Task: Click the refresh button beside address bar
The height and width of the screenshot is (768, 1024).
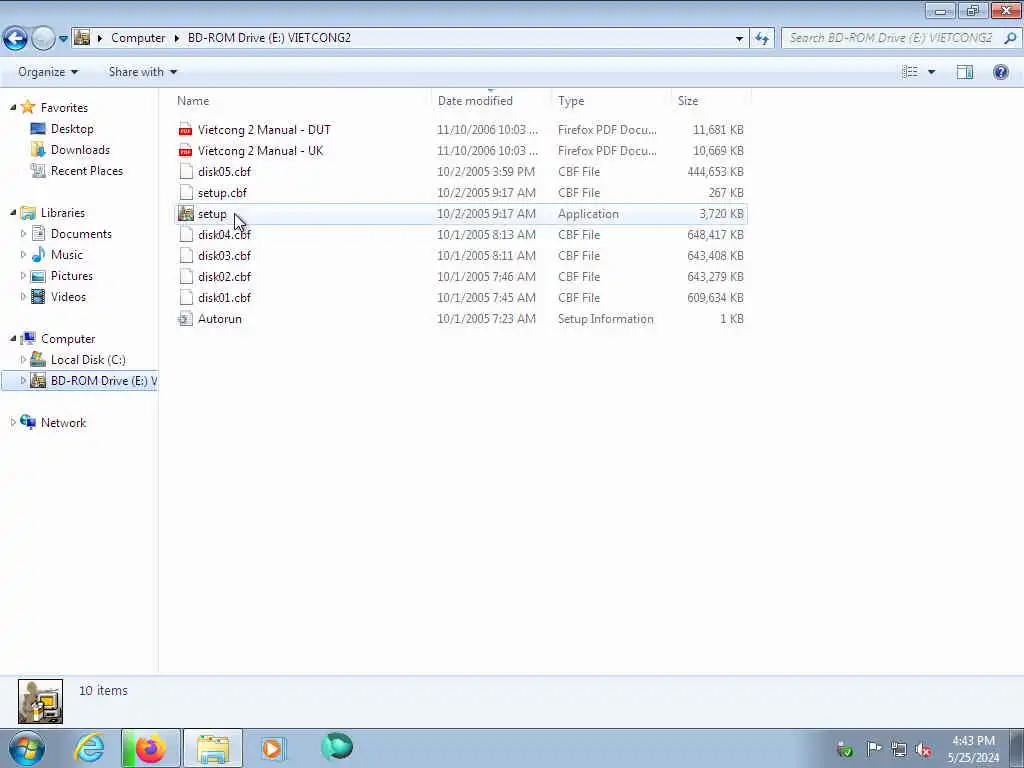Action: (761, 38)
